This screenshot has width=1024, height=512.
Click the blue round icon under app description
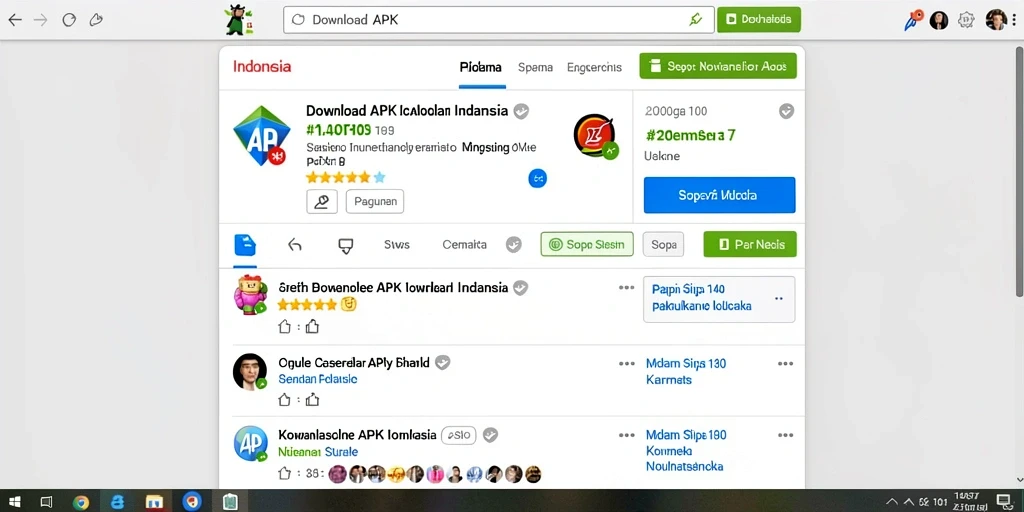537,178
